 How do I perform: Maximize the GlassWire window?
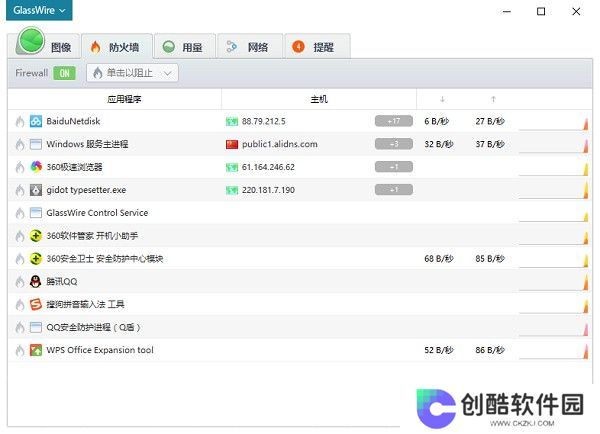[x=541, y=11]
